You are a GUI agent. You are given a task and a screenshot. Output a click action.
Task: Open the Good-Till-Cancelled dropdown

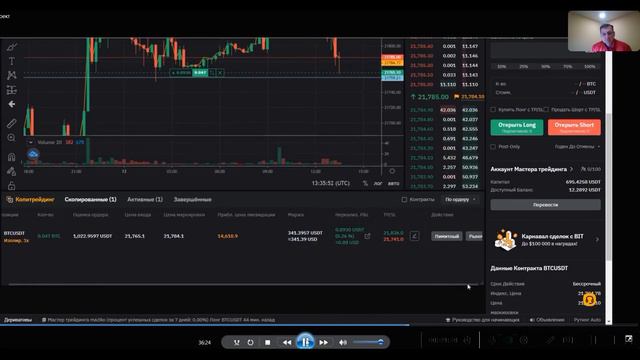(x=577, y=147)
